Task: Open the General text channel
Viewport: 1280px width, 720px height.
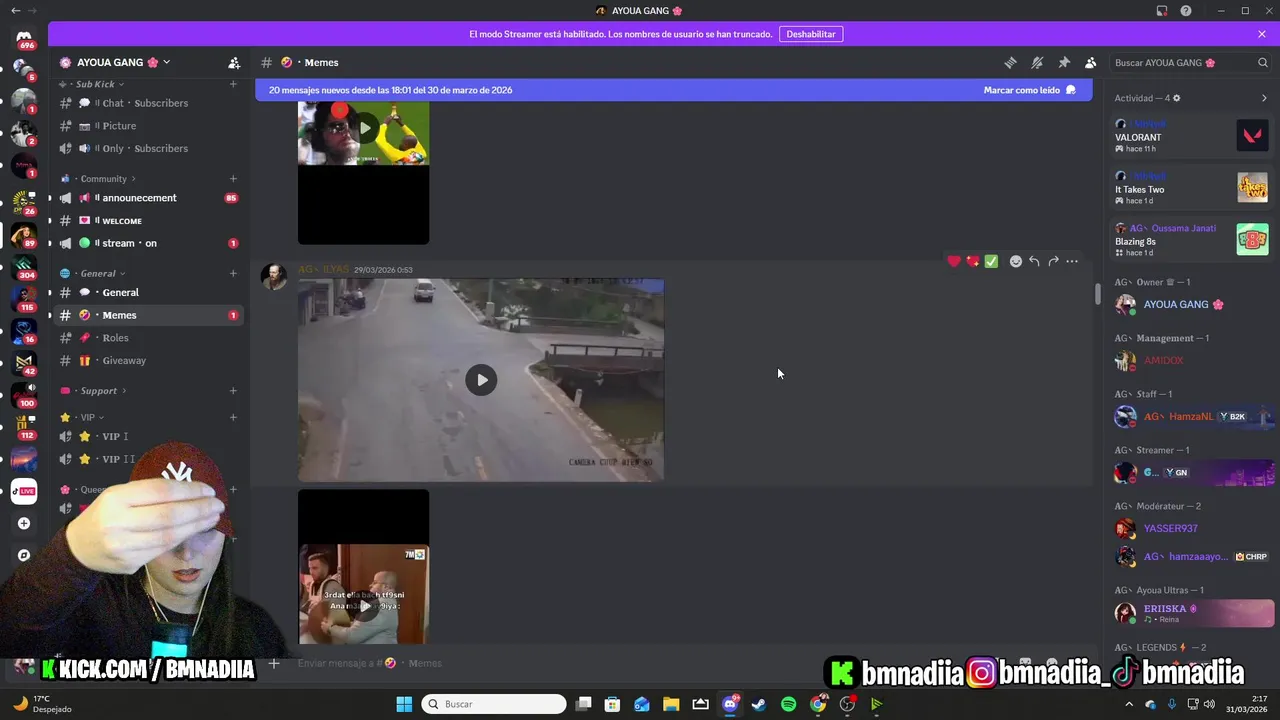Action: coord(148,292)
